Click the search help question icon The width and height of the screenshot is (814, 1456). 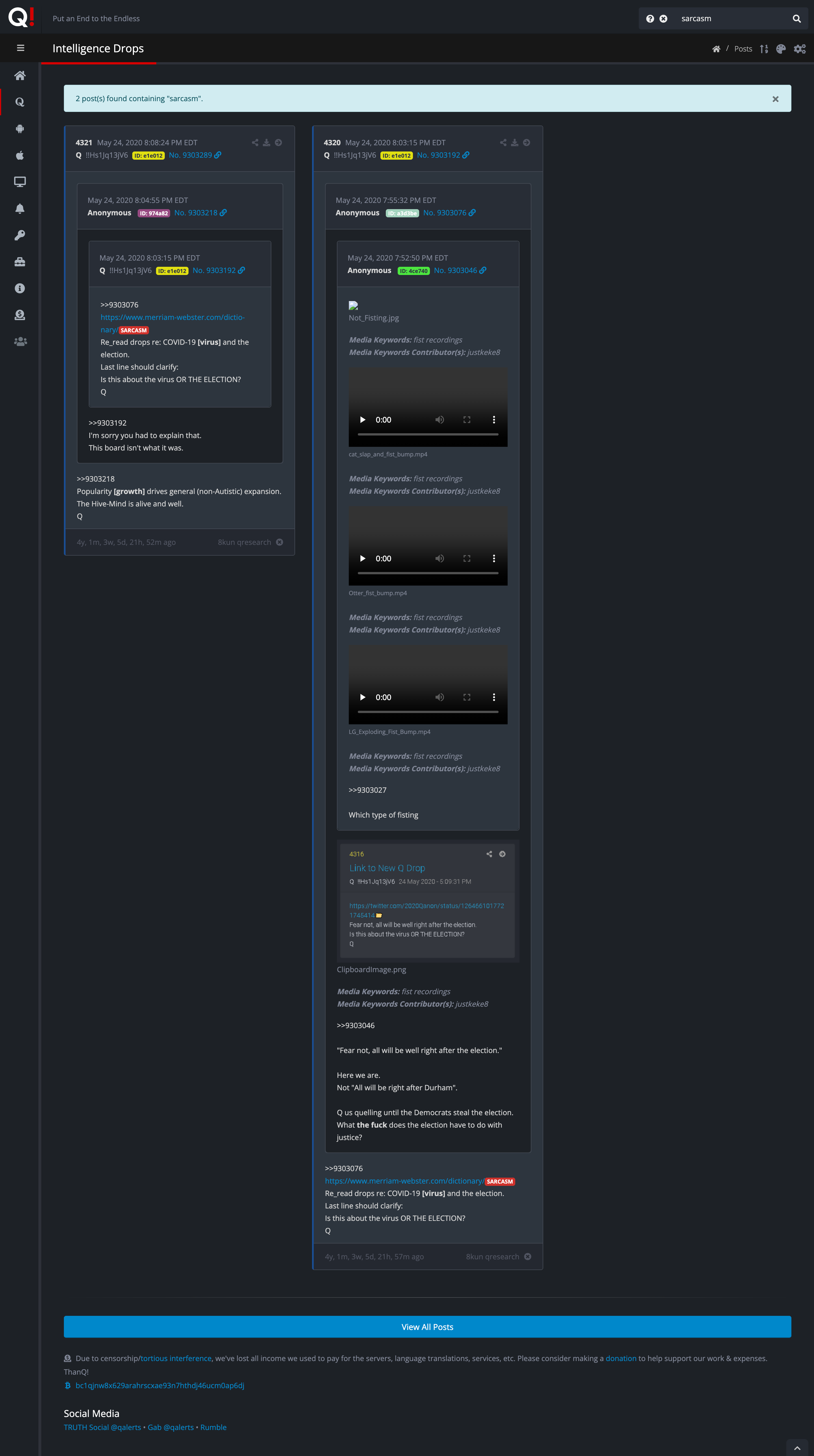click(x=650, y=19)
